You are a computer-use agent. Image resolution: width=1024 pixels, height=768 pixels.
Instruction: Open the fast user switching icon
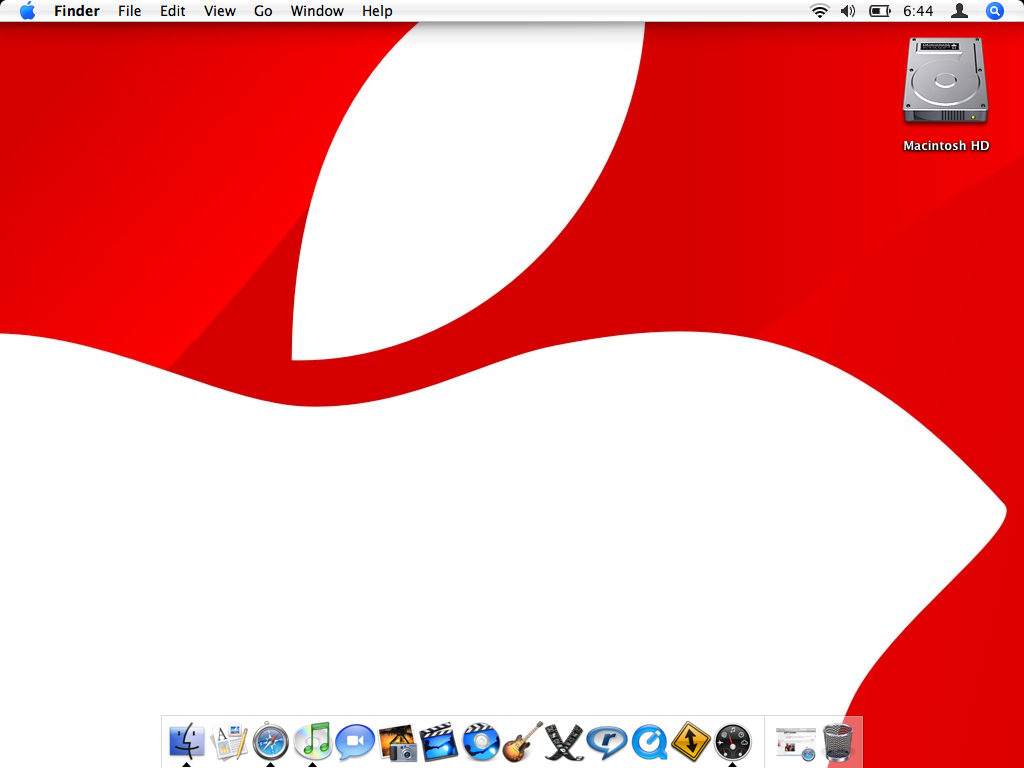pos(959,10)
